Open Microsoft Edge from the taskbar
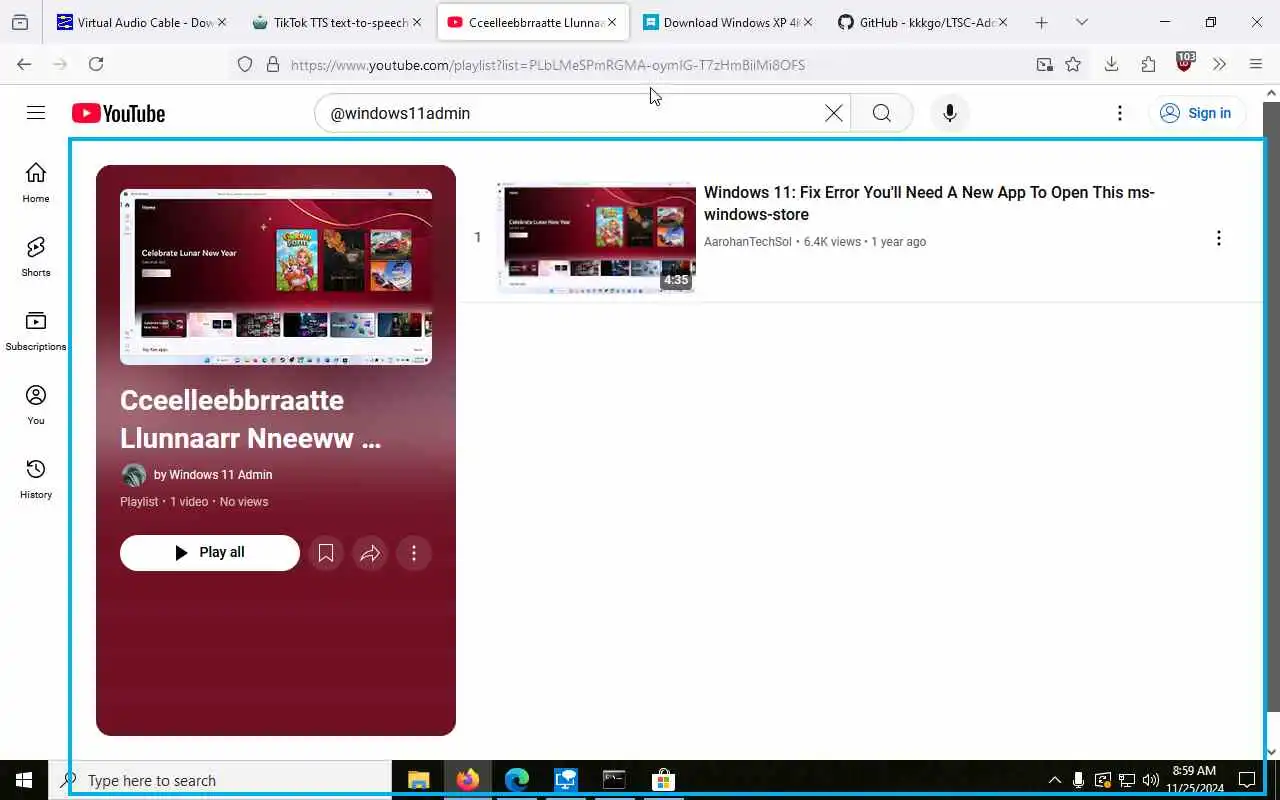 click(x=517, y=780)
